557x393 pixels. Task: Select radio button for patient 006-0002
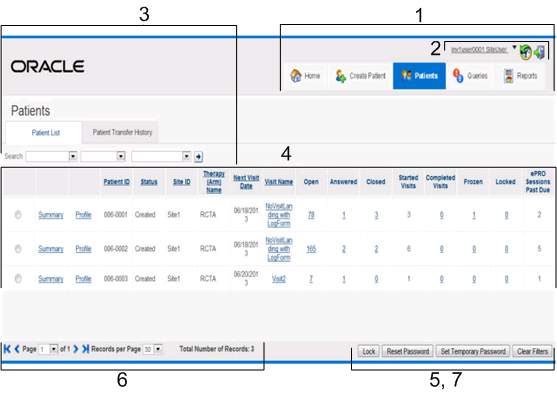[18, 249]
